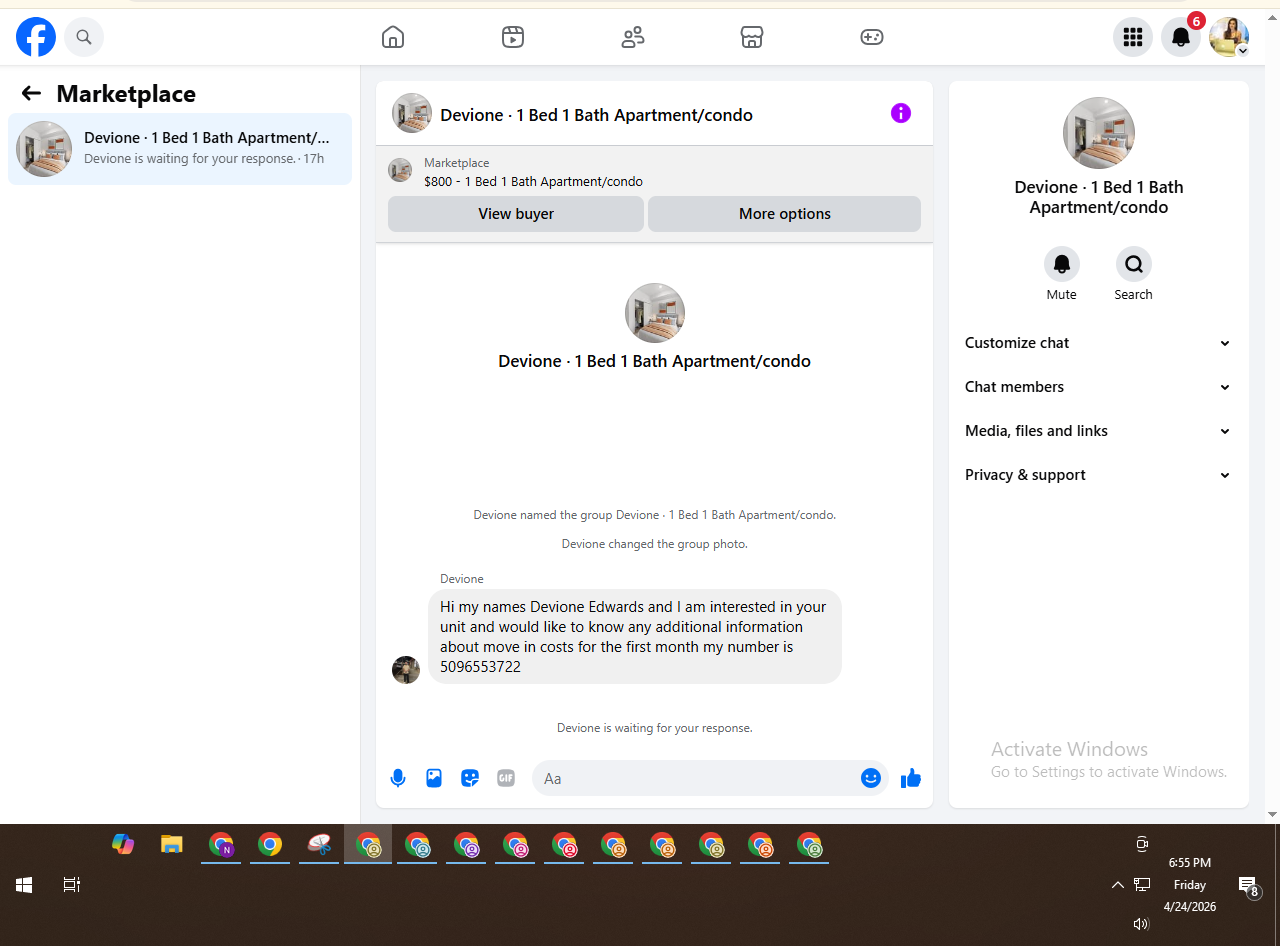Click the sender name "Devione" above the message

pos(462,579)
